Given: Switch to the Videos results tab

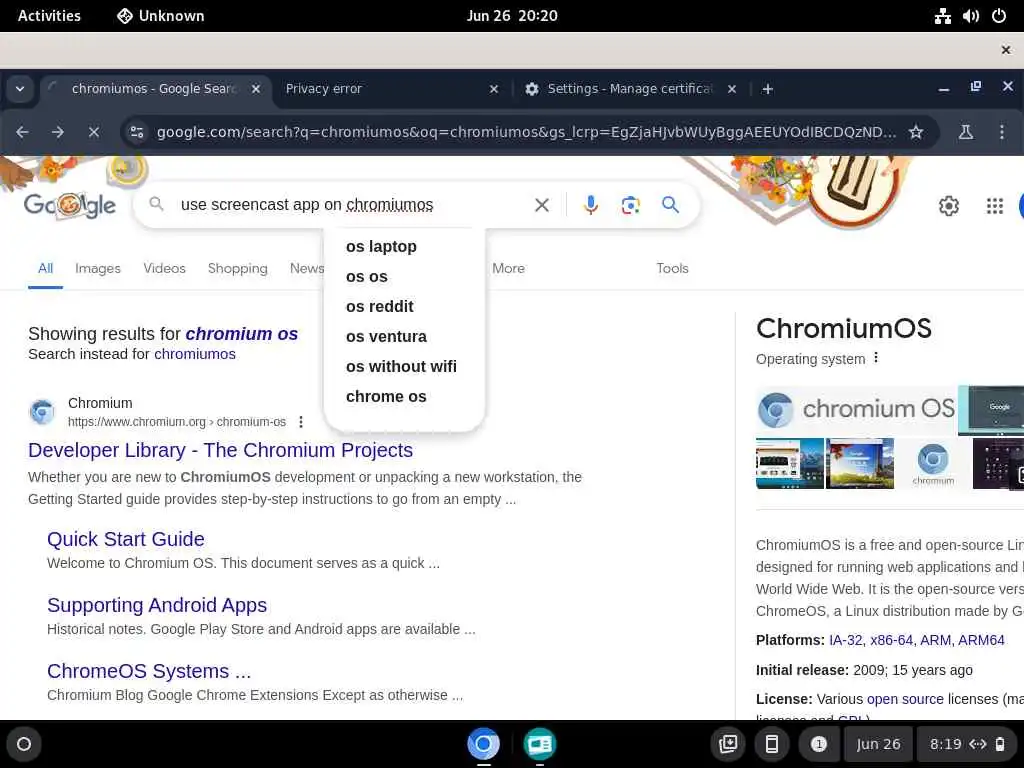Looking at the screenshot, I should (x=165, y=268).
